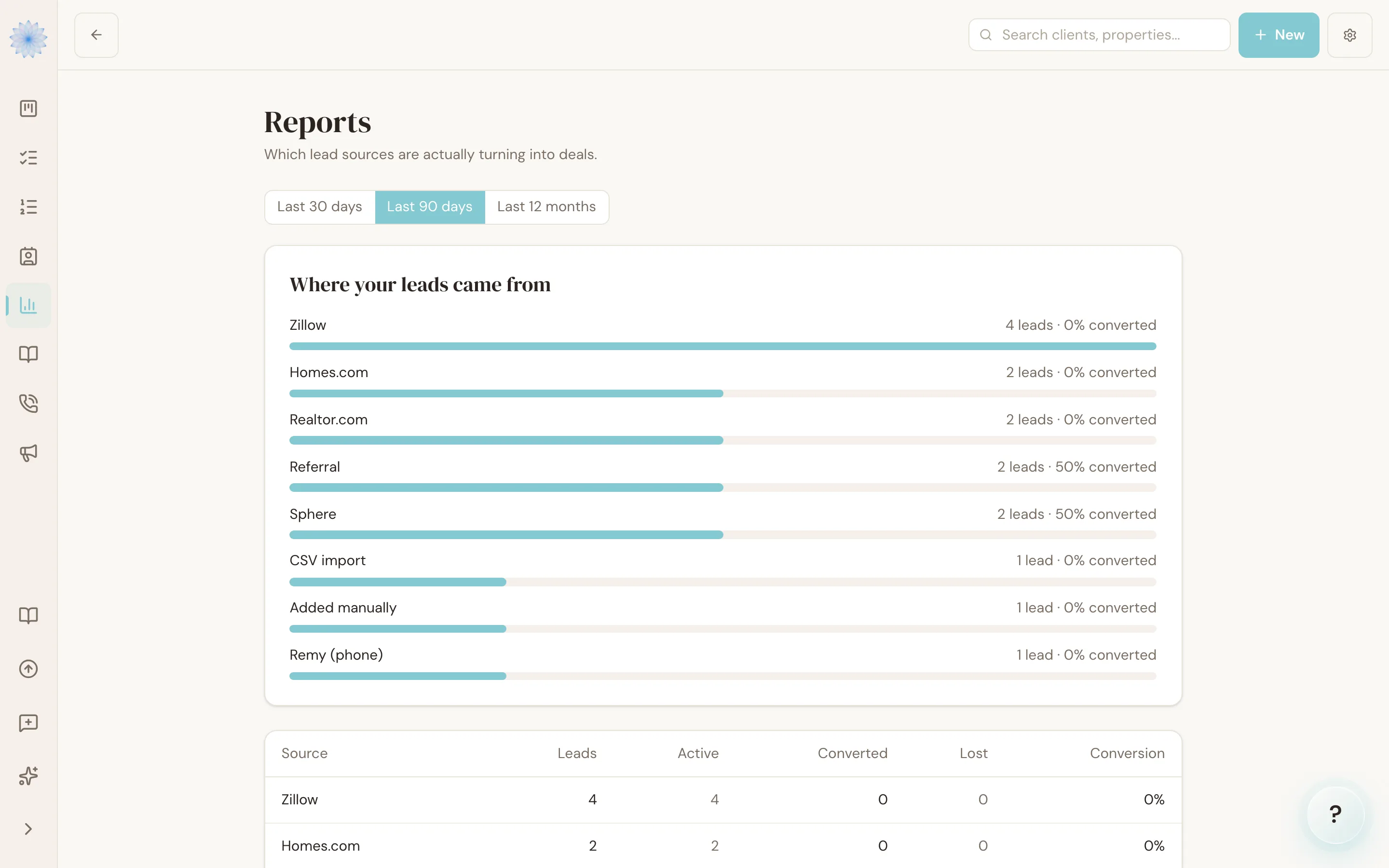Image resolution: width=1389 pixels, height=868 pixels.
Task: Open the checklist tasks icon in sidebar
Action: coord(28,158)
